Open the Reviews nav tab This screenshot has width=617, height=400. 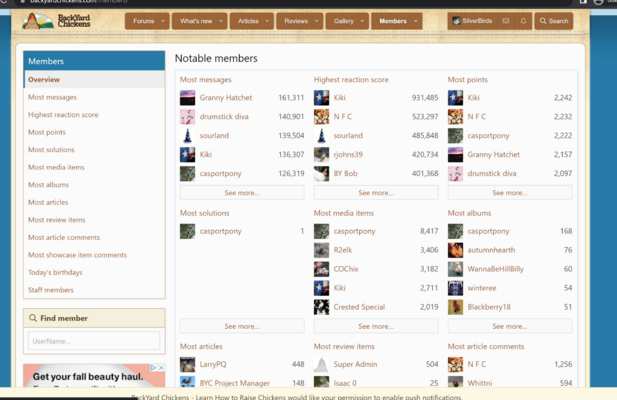[x=296, y=21]
